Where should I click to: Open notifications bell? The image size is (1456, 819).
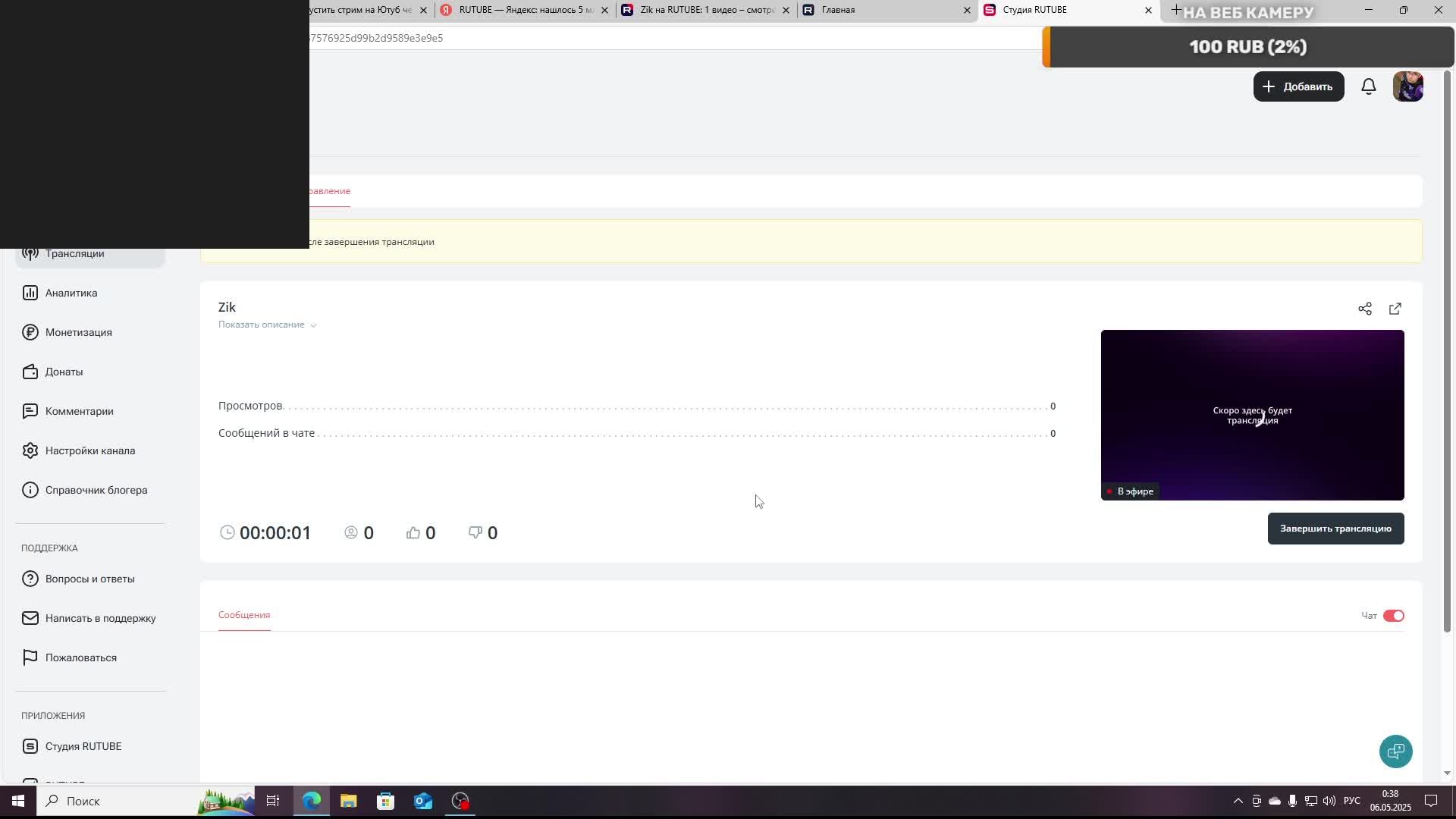[x=1368, y=86]
